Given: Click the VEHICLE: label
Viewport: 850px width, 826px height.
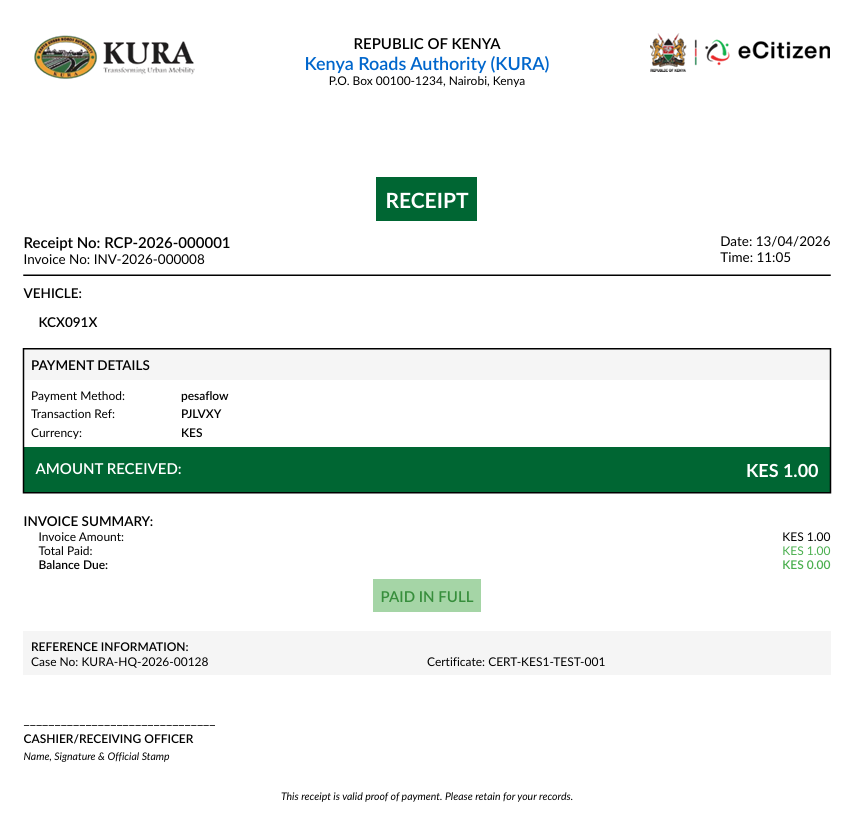Looking at the screenshot, I should [53, 293].
